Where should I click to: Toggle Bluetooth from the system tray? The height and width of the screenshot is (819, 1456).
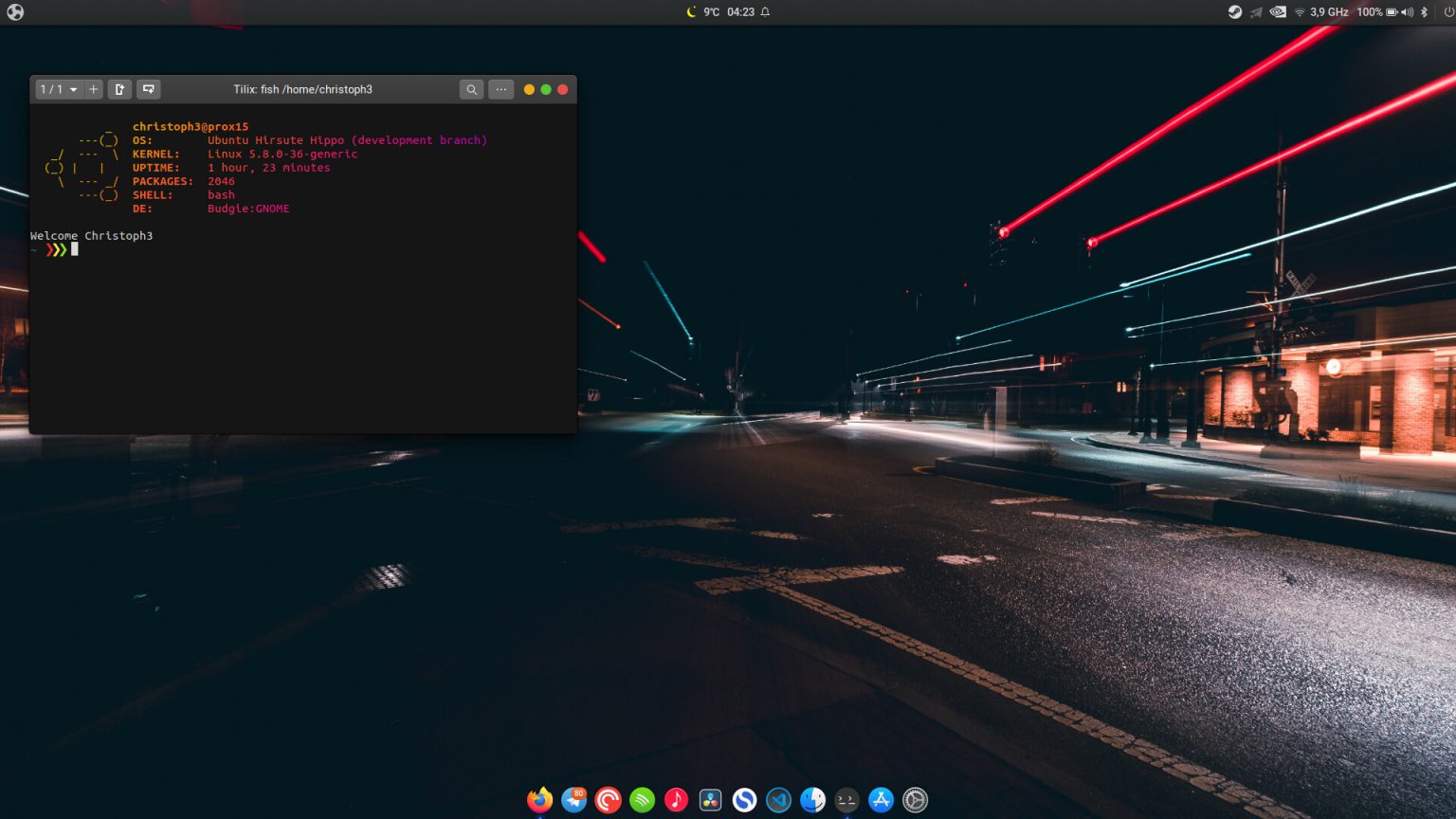click(x=1424, y=12)
